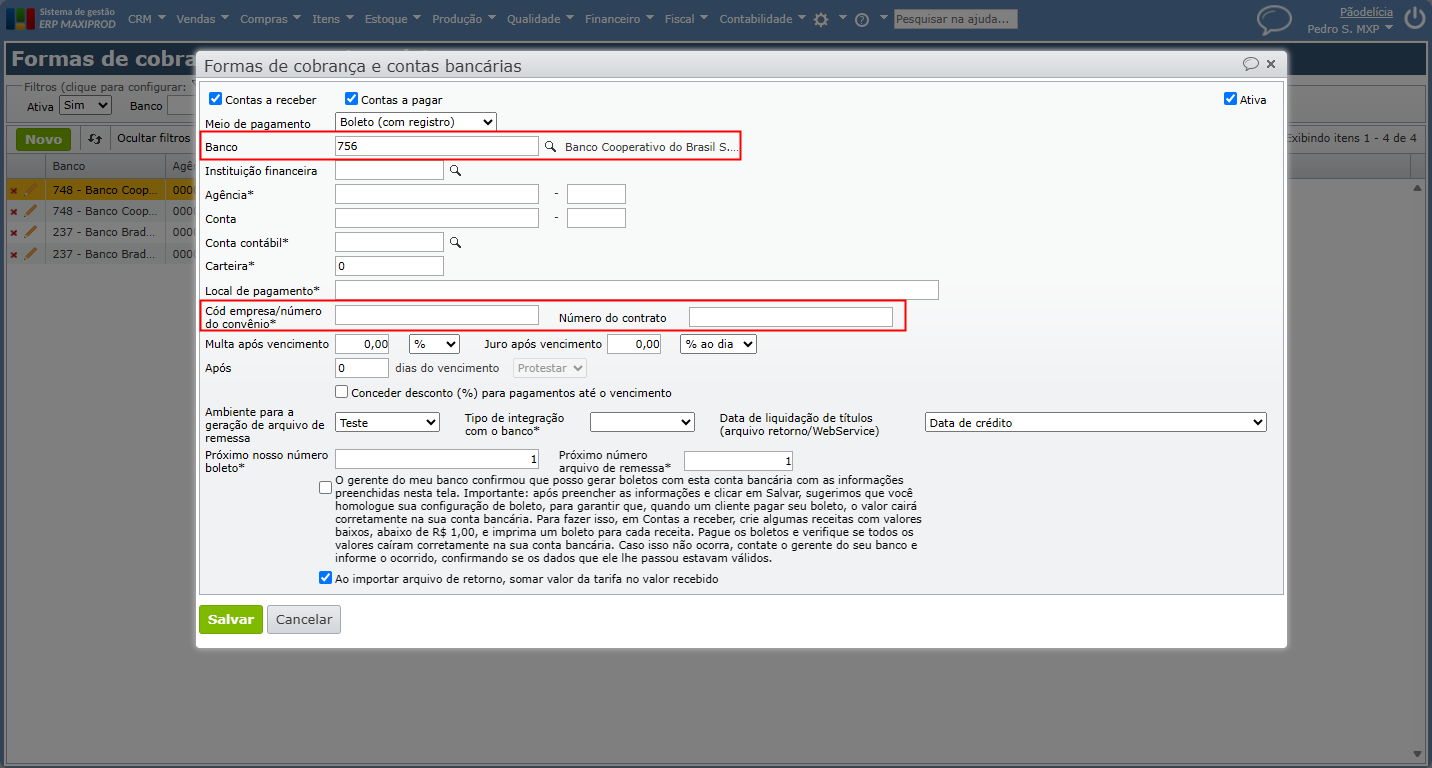Click the magnifier next to Conta contábil
Screen dimensions: 1432x768
[455, 242]
